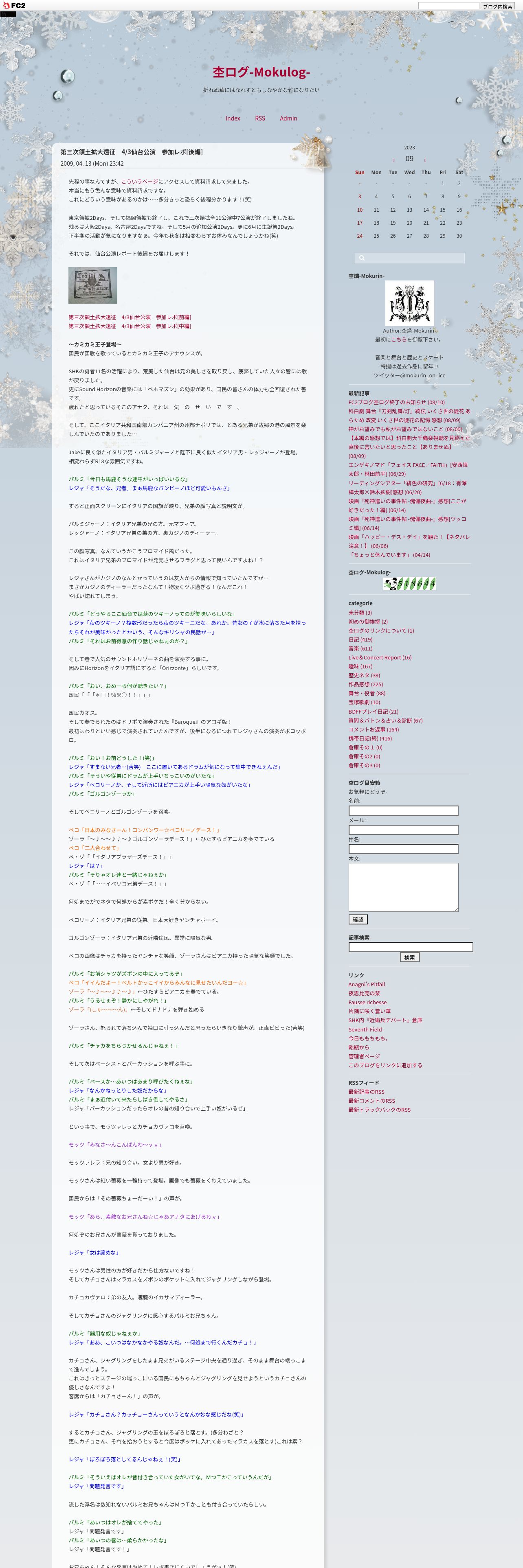This screenshot has height=1568, width=523.
Task: Focus the FC2 top blog search field
Action: click(449, 6)
